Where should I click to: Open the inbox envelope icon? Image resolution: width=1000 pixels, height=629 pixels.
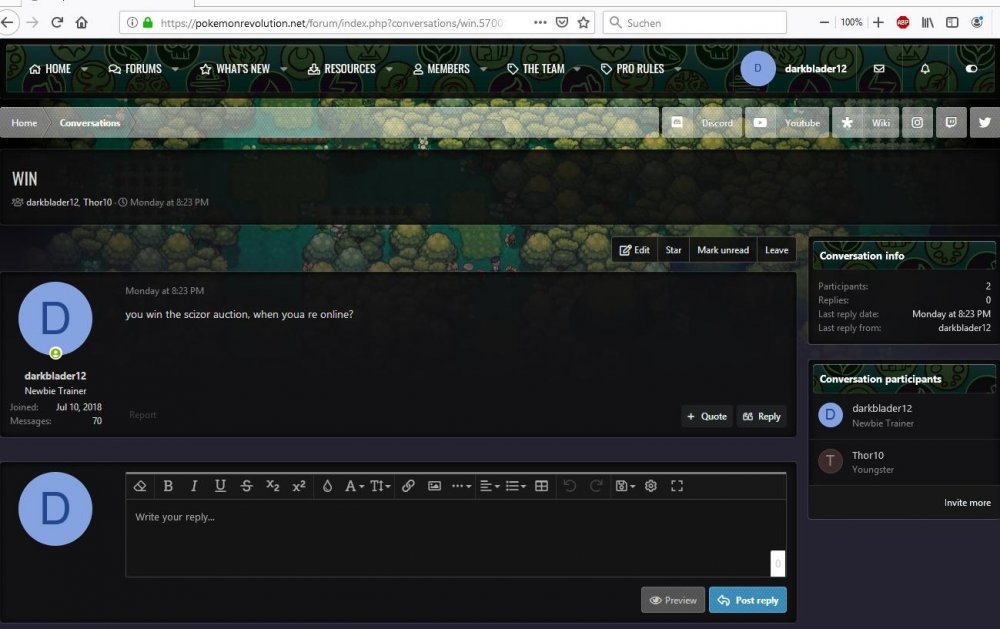point(879,69)
